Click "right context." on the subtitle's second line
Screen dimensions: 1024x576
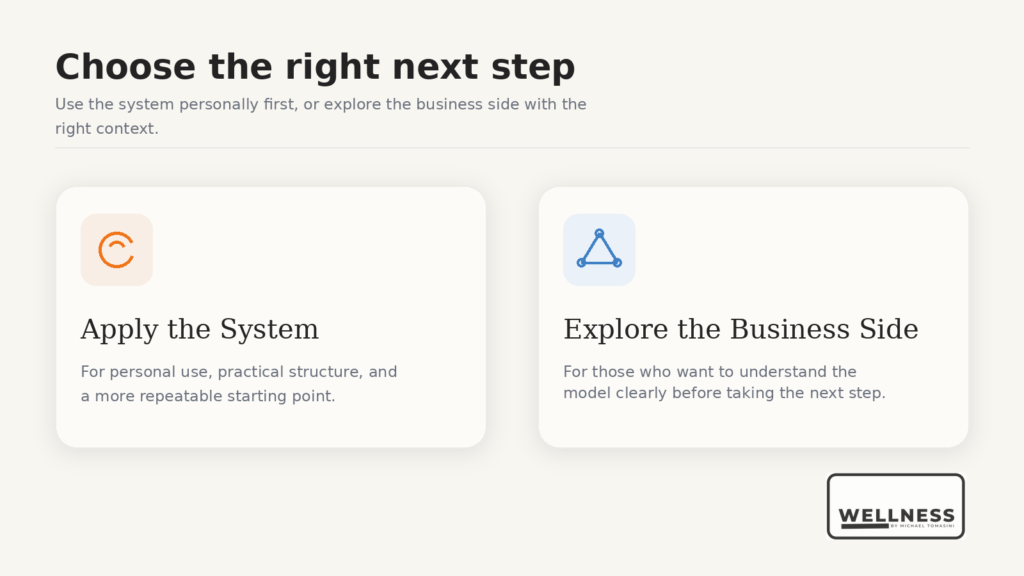pyautogui.click(x=107, y=129)
